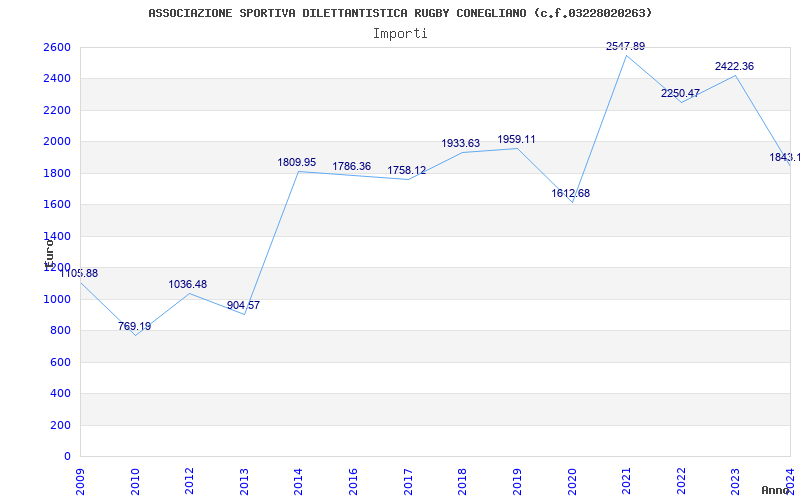
Task: Select the 2021 x-axis year label
Action: (626, 482)
